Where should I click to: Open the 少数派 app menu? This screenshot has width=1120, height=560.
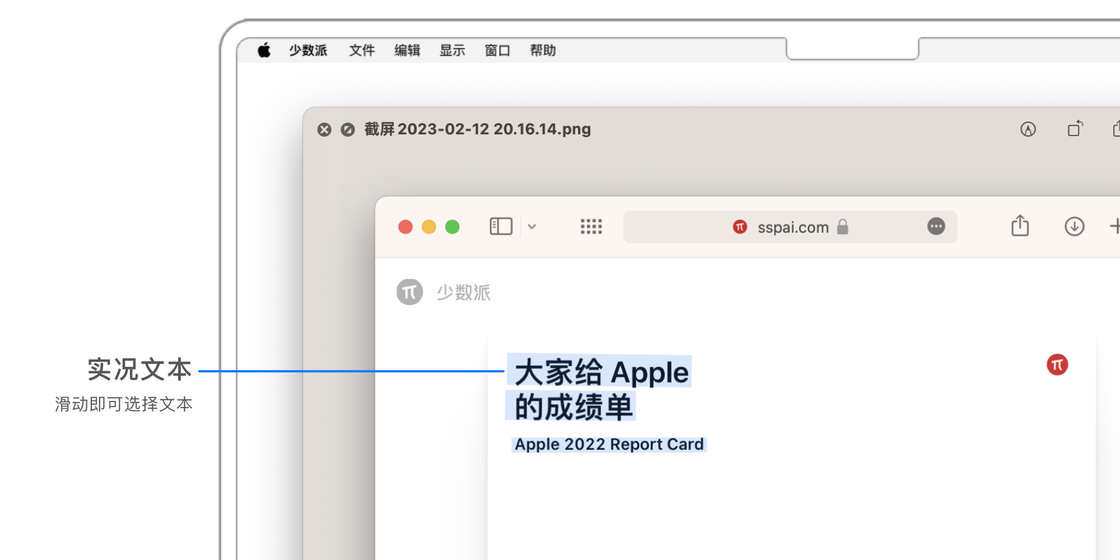tap(308, 51)
